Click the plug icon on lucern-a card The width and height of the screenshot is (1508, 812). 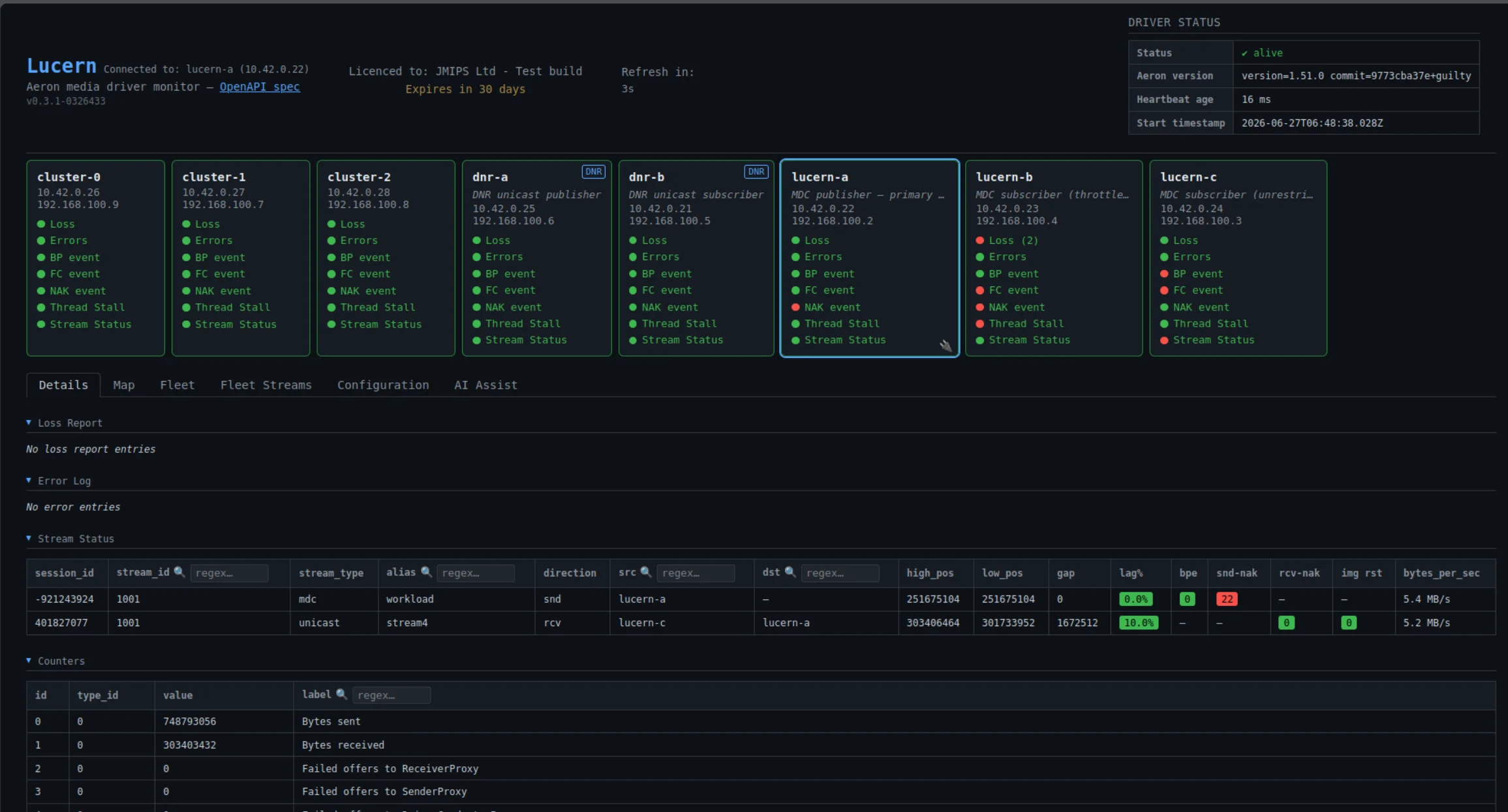tap(946, 346)
